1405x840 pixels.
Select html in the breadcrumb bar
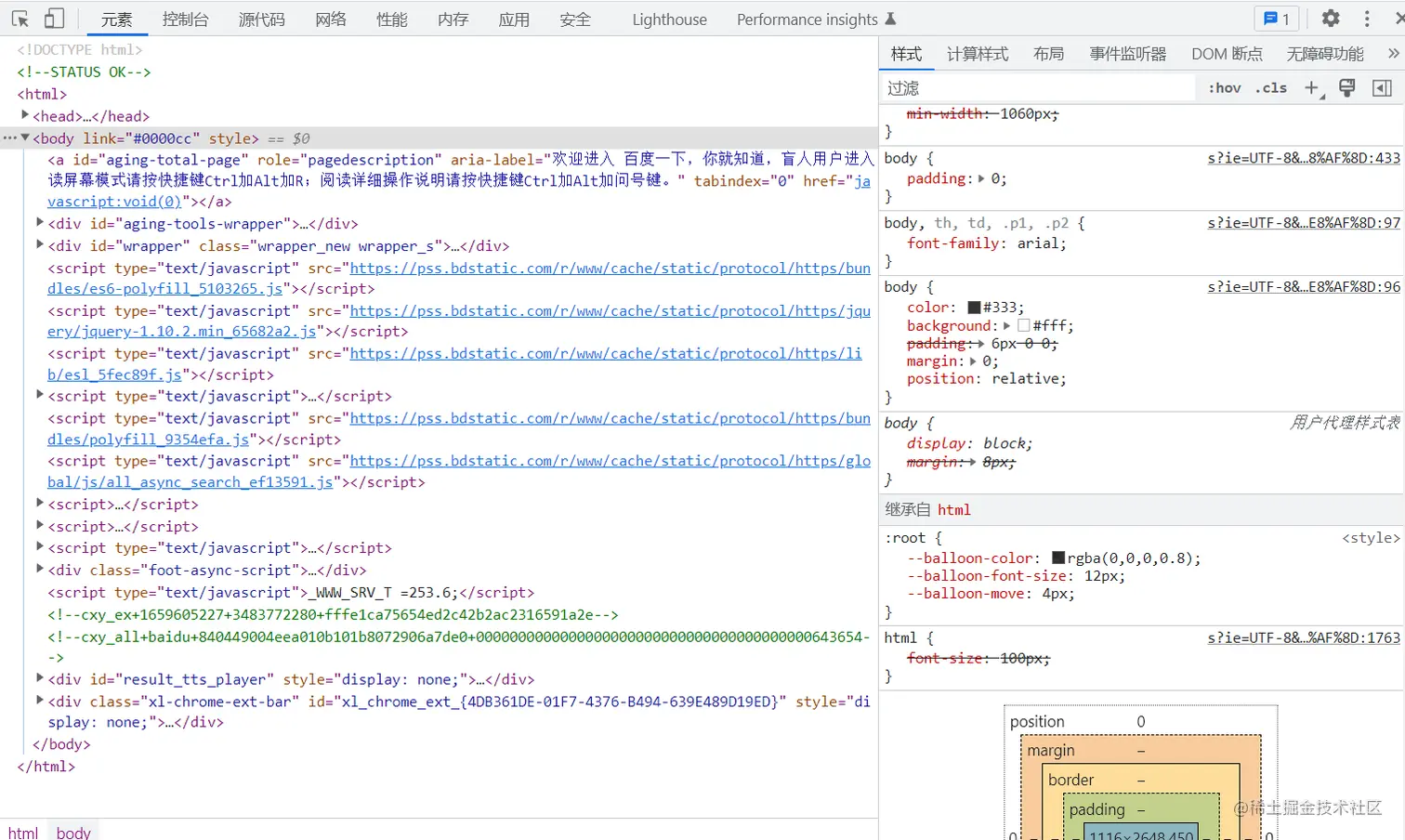click(x=23, y=832)
